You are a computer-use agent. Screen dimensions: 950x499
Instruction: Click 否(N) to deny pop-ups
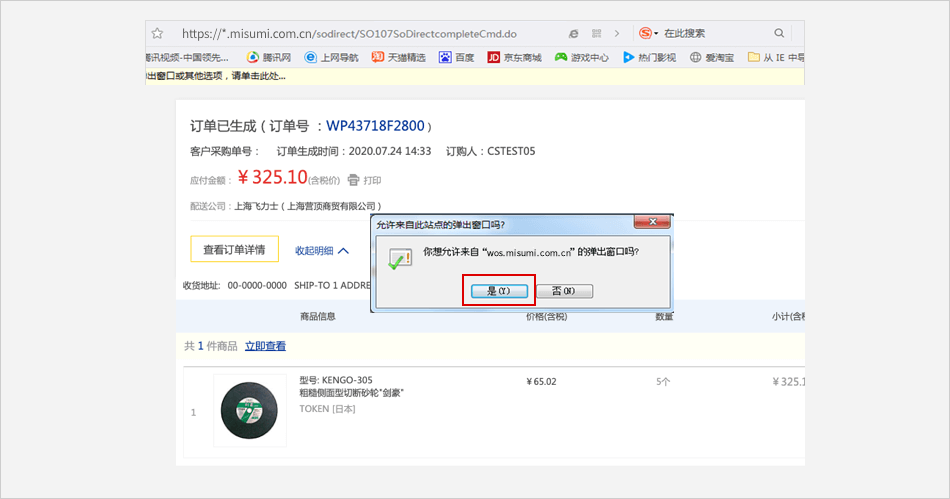pos(564,291)
